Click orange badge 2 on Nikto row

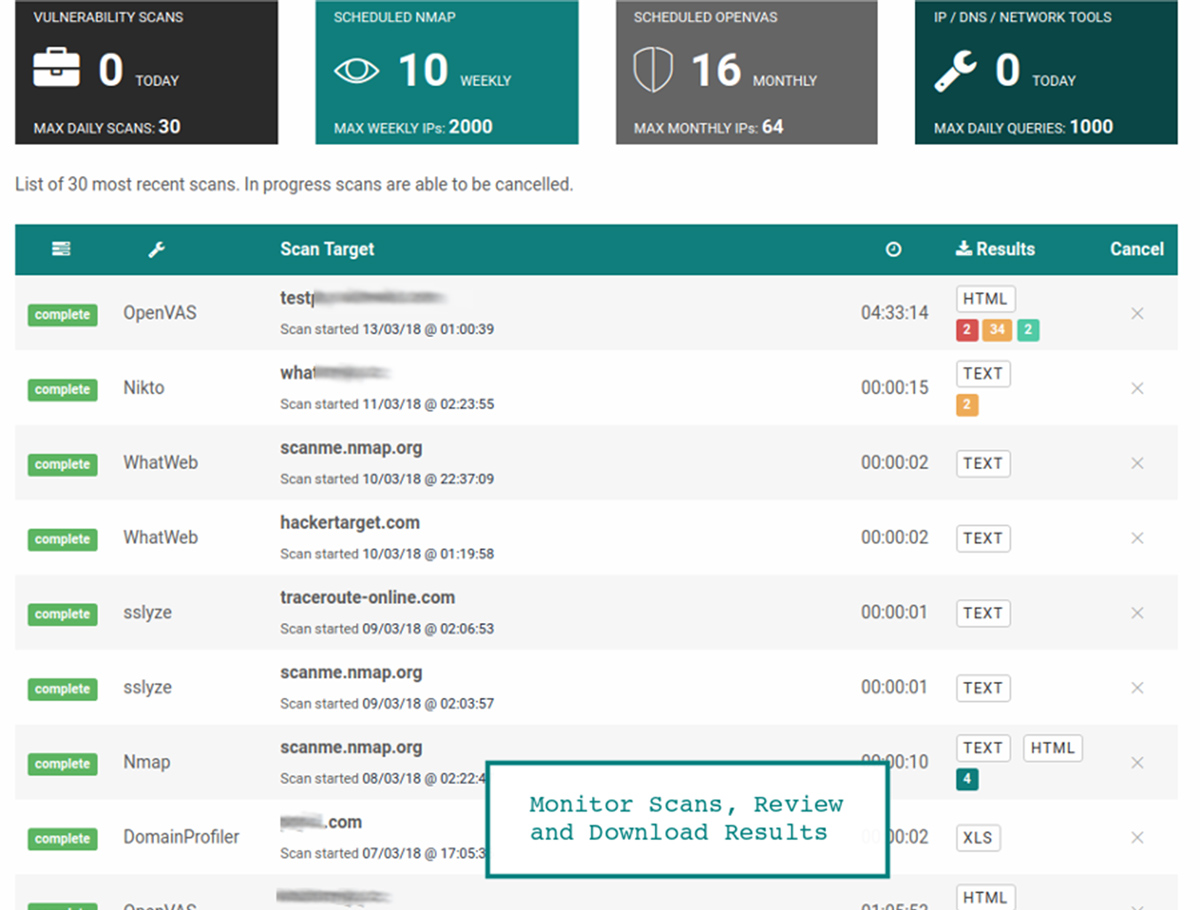[x=967, y=405]
